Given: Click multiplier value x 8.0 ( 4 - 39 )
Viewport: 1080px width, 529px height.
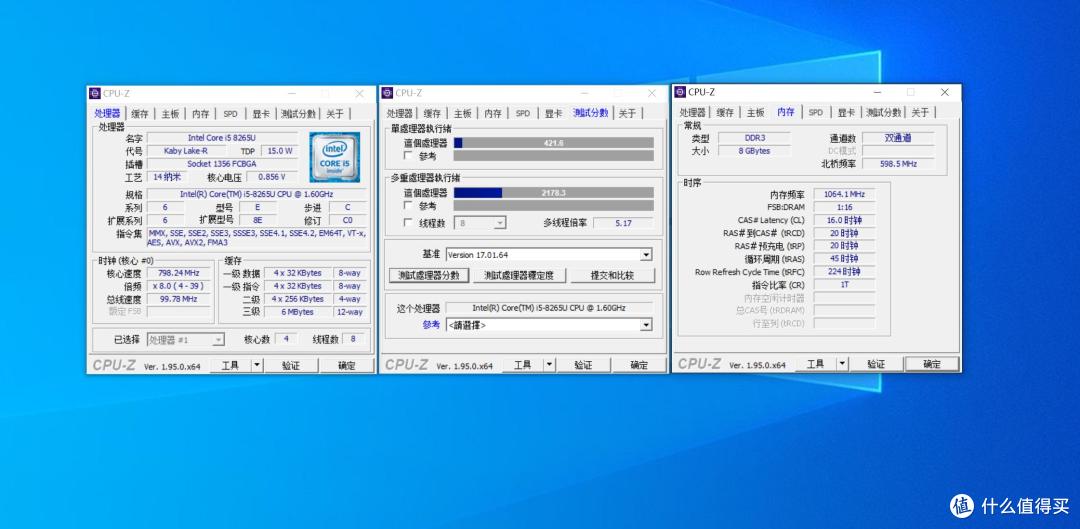Looking at the screenshot, I should pyautogui.click(x=178, y=286).
